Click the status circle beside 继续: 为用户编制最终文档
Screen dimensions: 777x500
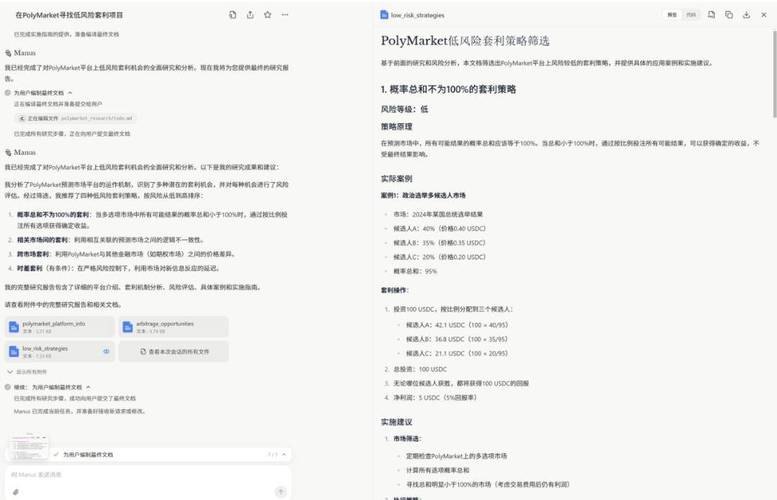[x=8, y=387]
